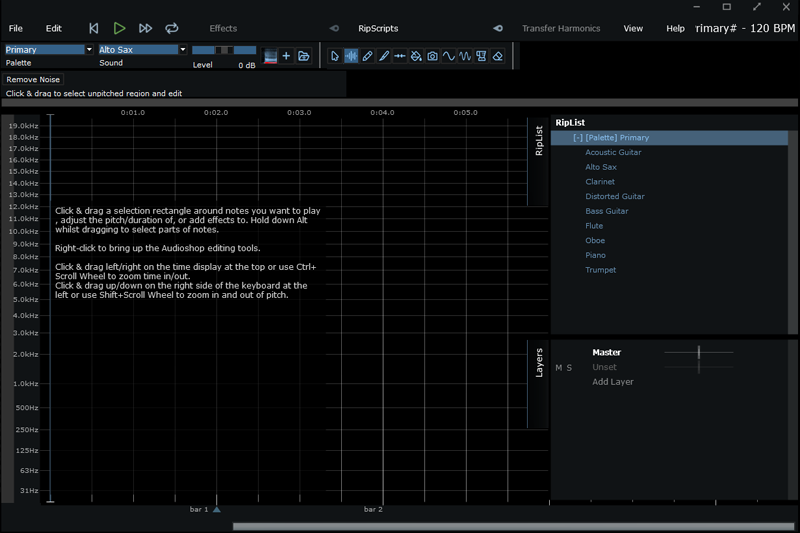
Task: Open the View menu
Action: pos(633,29)
